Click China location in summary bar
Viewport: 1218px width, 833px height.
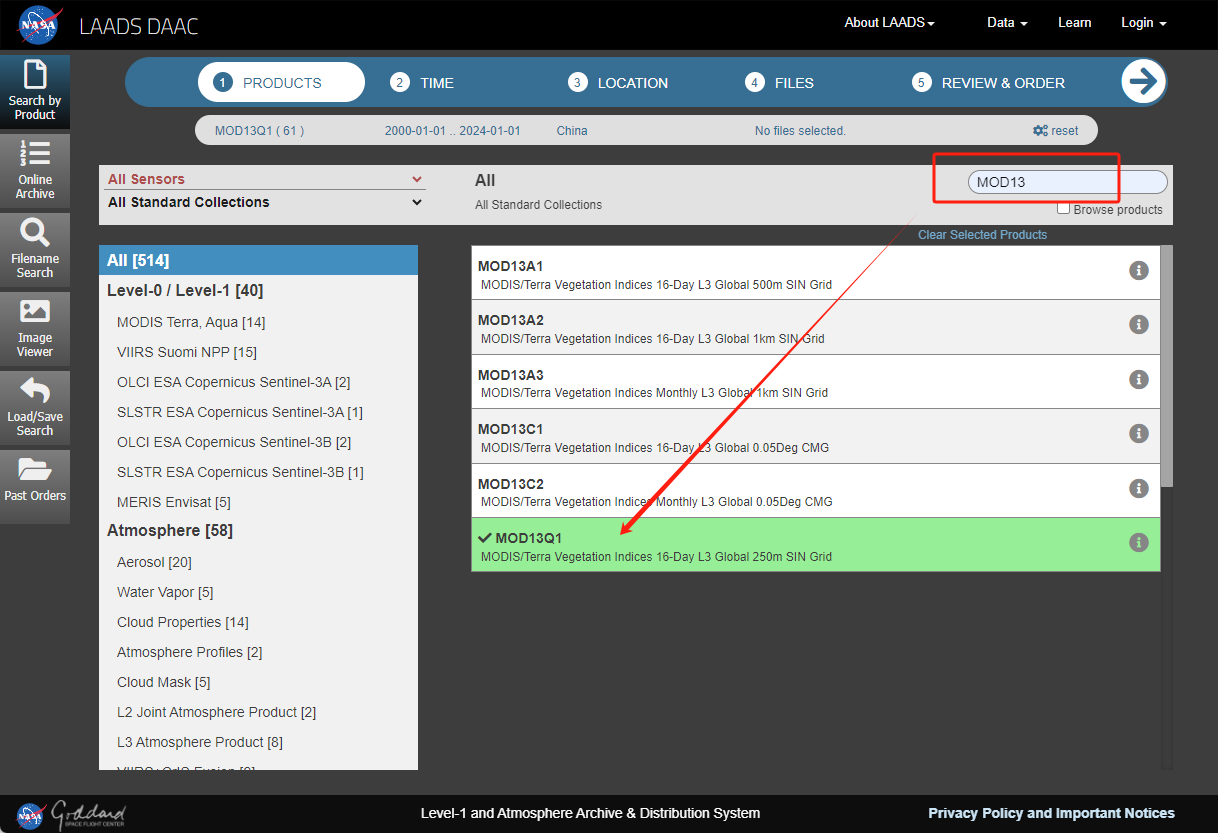pyautogui.click(x=572, y=131)
